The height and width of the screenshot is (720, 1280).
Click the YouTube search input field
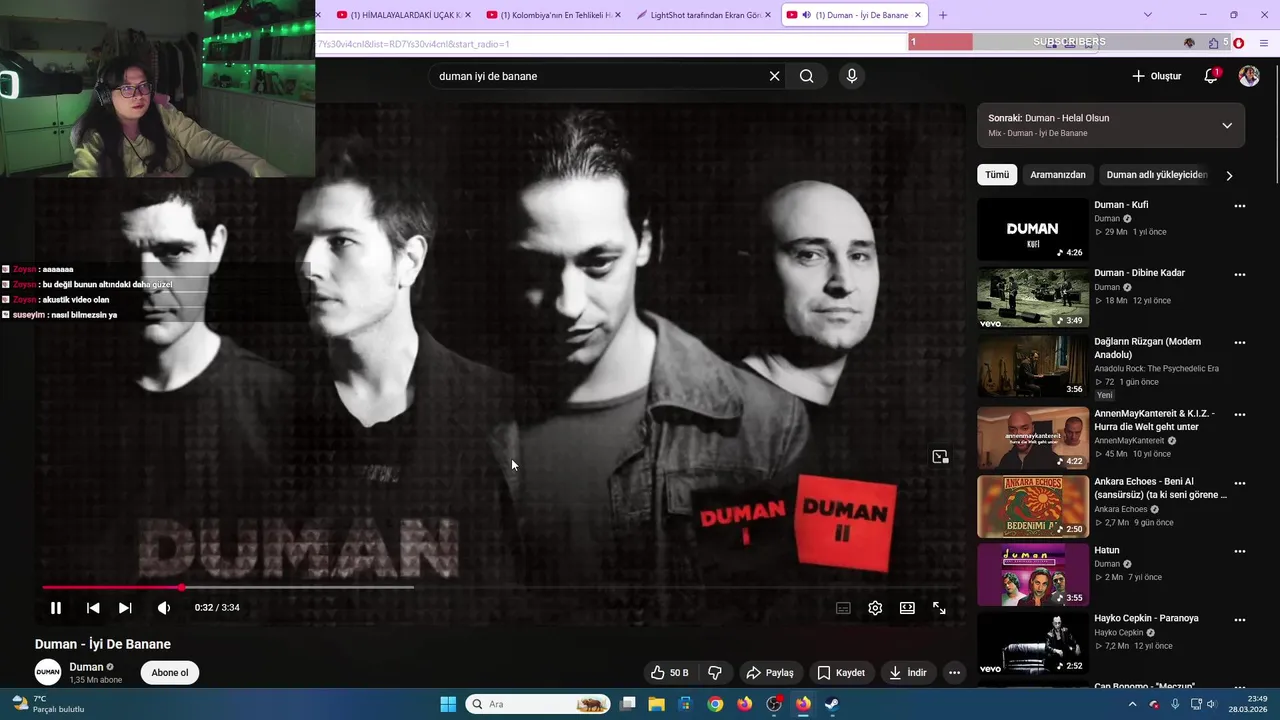[598, 76]
